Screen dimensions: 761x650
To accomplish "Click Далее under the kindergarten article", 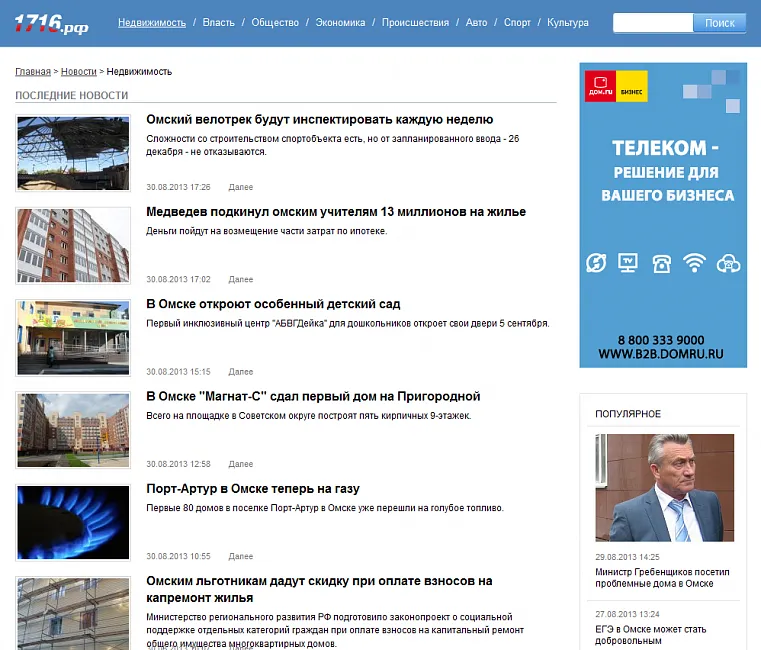I will tap(241, 371).
